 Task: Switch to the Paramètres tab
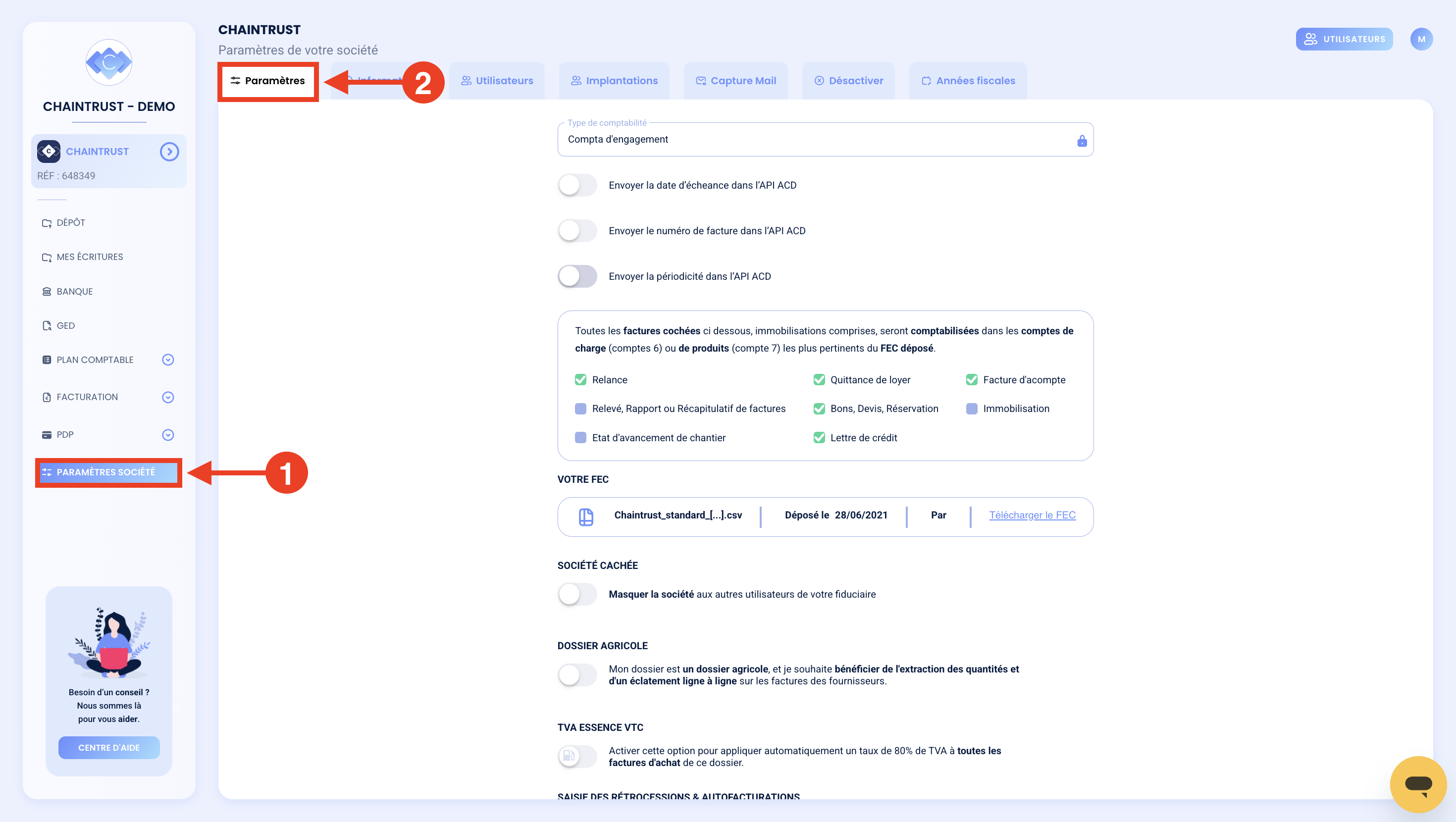[x=268, y=81]
